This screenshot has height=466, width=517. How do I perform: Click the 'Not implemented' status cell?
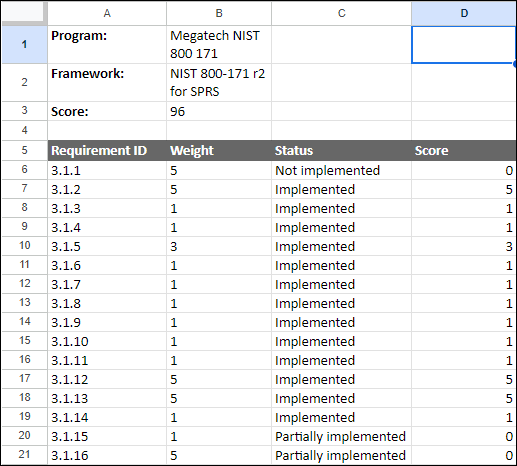click(x=341, y=170)
